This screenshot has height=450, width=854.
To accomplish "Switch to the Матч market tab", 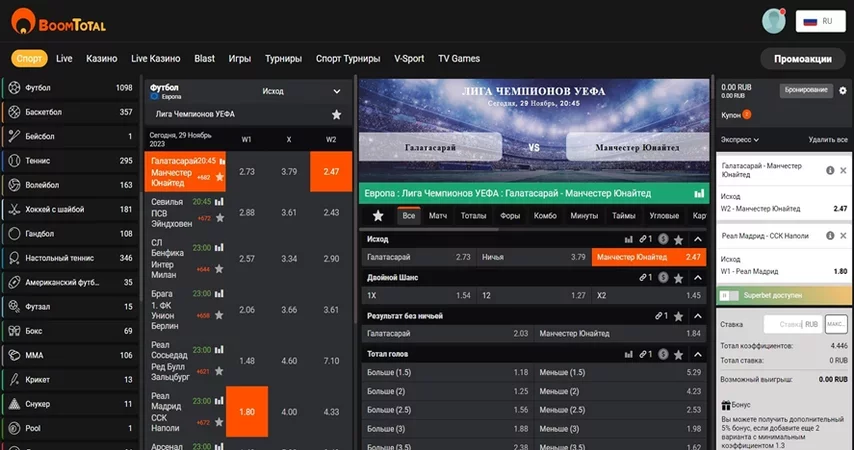I will [x=438, y=216].
